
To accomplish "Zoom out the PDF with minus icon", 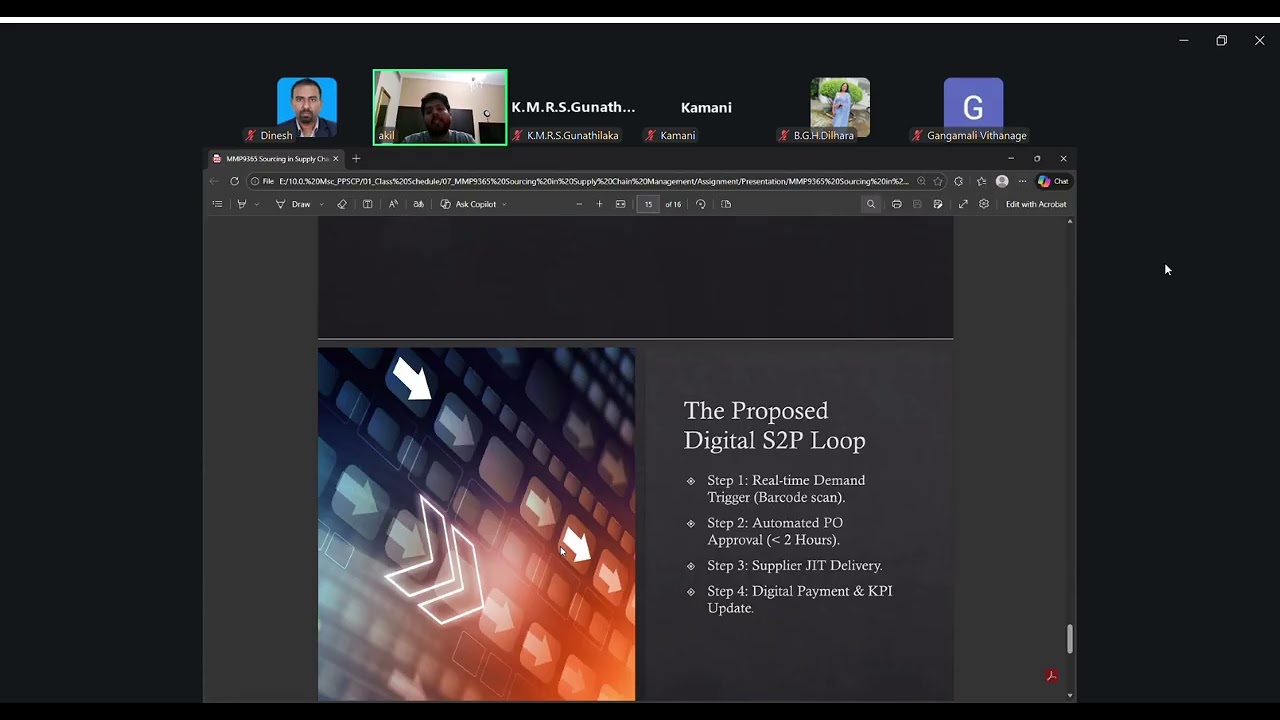I will coord(579,204).
